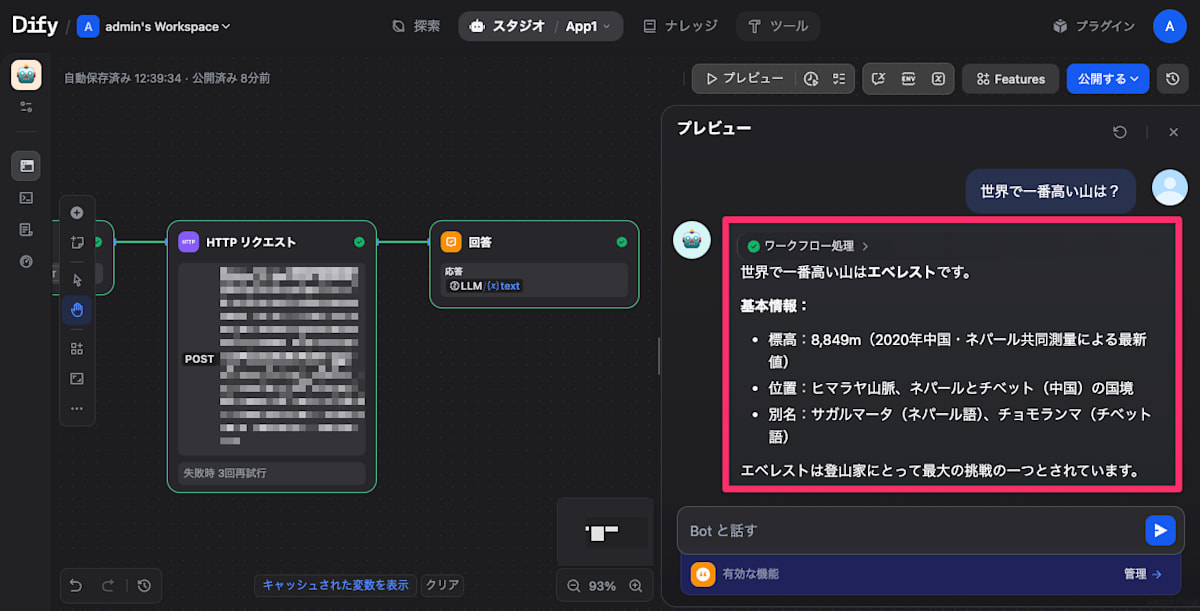Click the POST method label
This screenshot has width=1200, height=611.
tap(199, 359)
